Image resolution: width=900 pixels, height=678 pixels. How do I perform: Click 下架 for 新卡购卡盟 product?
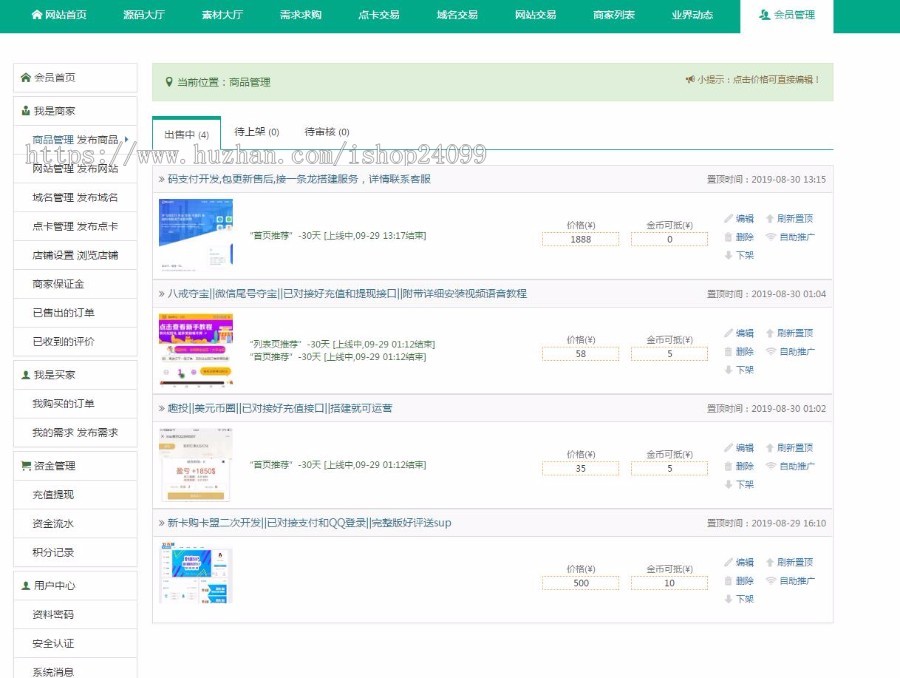click(739, 599)
